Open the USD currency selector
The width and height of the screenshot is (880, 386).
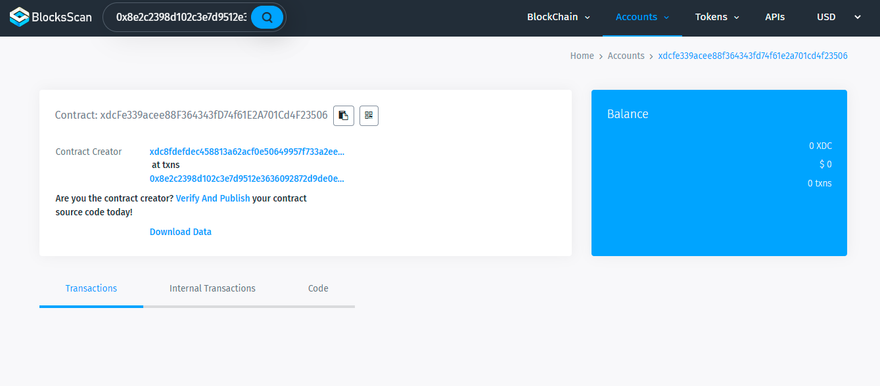click(x=838, y=17)
